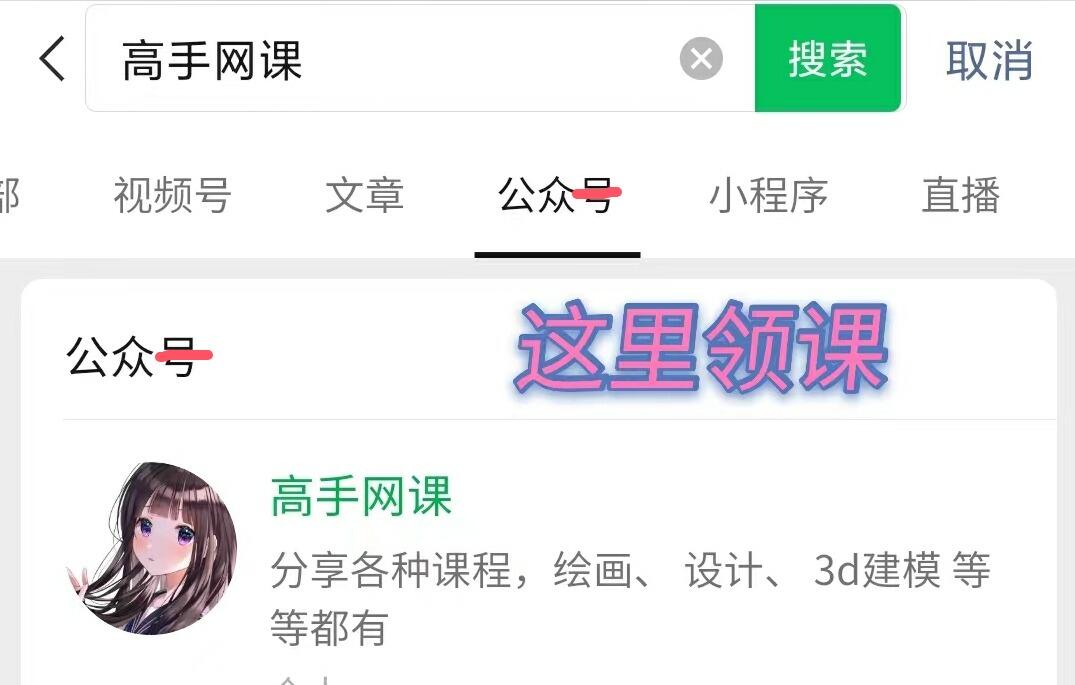Select the 公众号 tab in the filter bar
The width and height of the screenshot is (1075, 685).
pyautogui.click(x=557, y=195)
